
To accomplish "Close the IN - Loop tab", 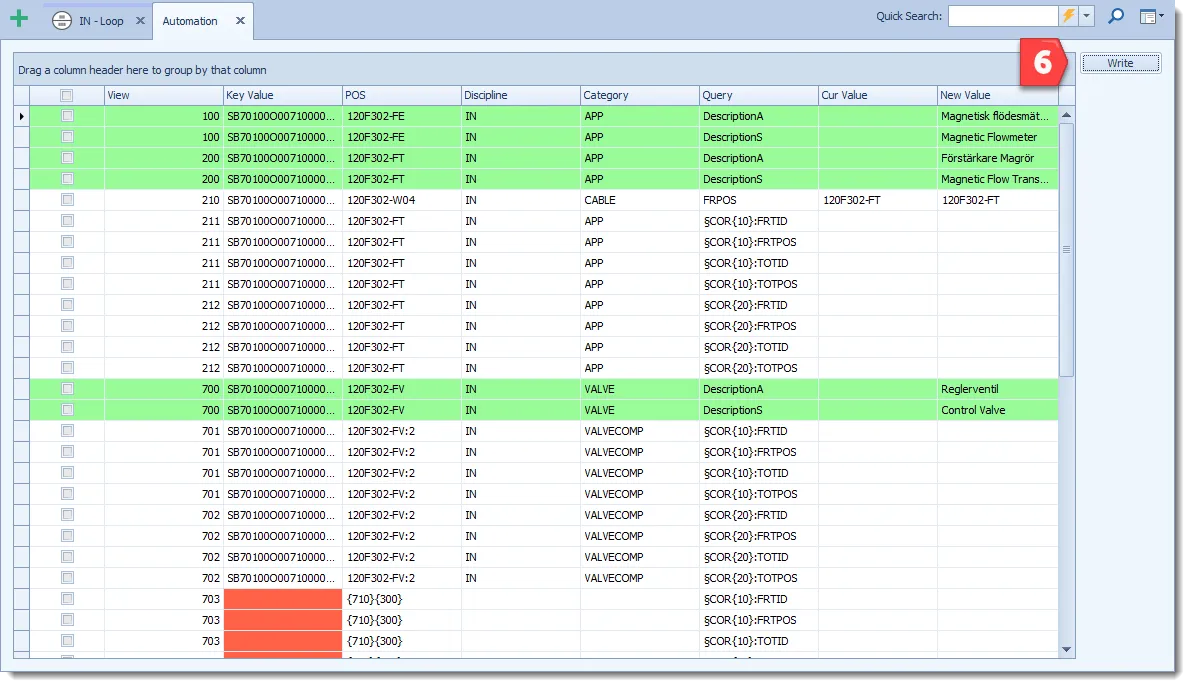I will pyautogui.click(x=140, y=20).
